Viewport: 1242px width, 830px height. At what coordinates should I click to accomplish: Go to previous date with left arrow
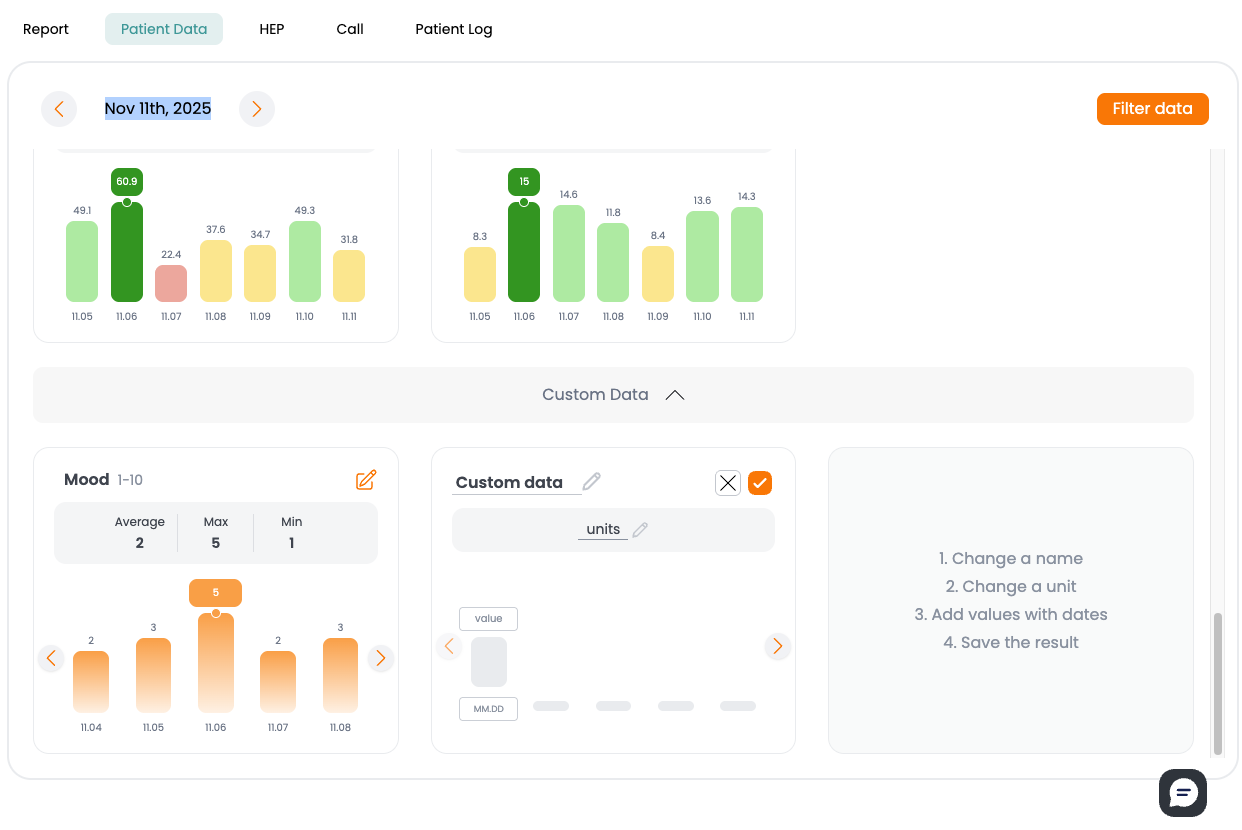(58, 108)
